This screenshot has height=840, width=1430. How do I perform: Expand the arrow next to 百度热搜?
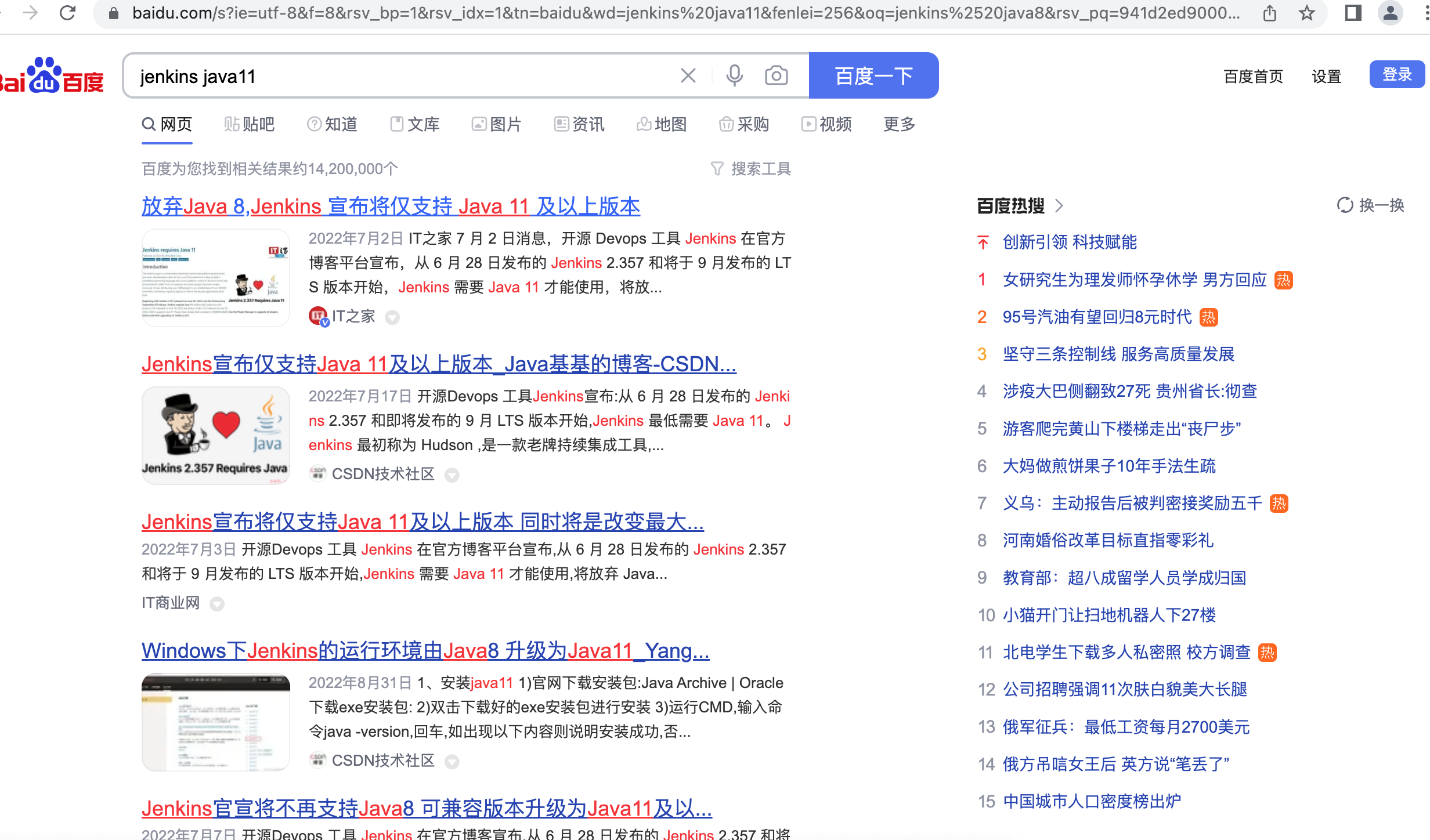click(x=1059, y=205)
